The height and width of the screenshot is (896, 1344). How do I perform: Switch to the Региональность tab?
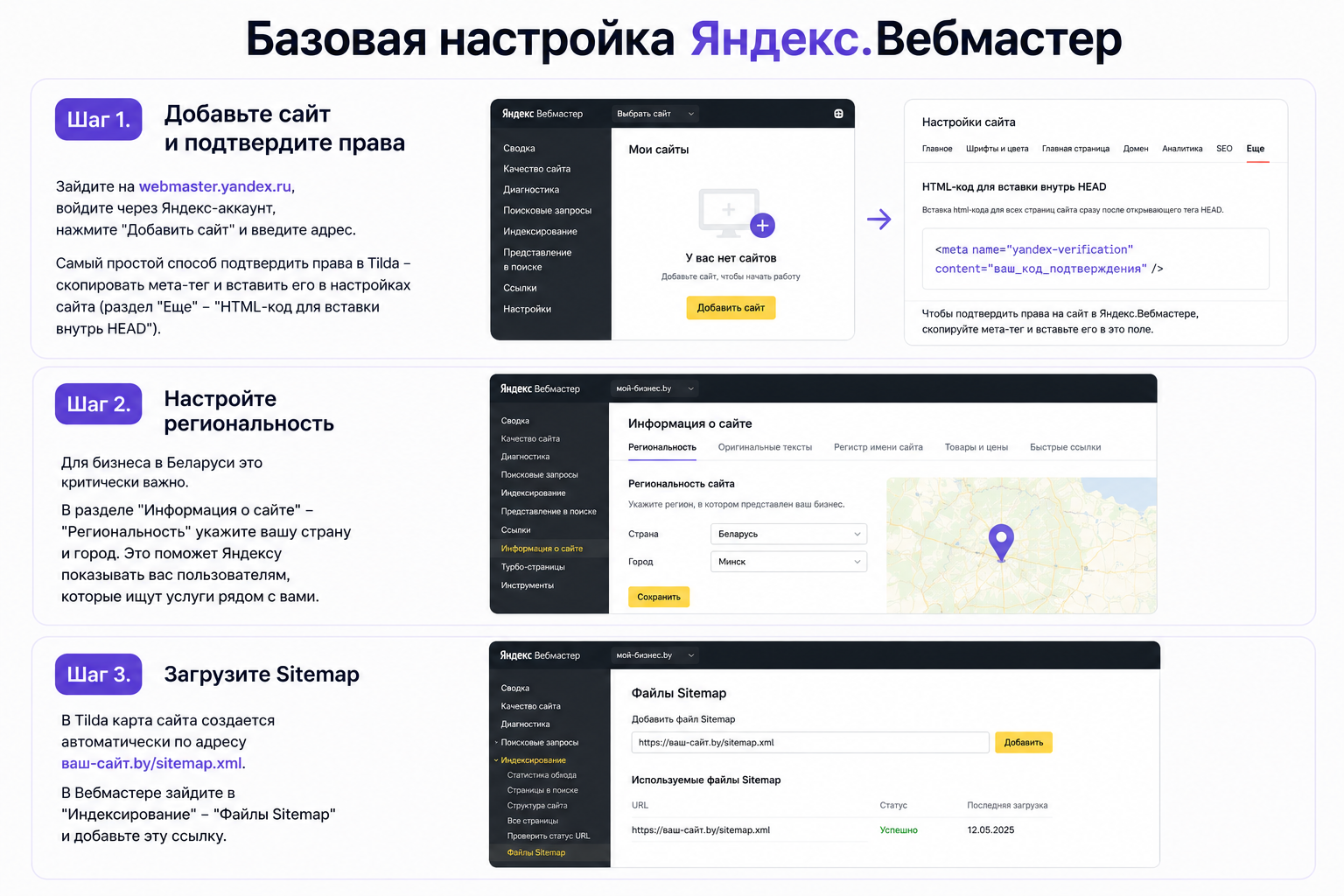662,447
